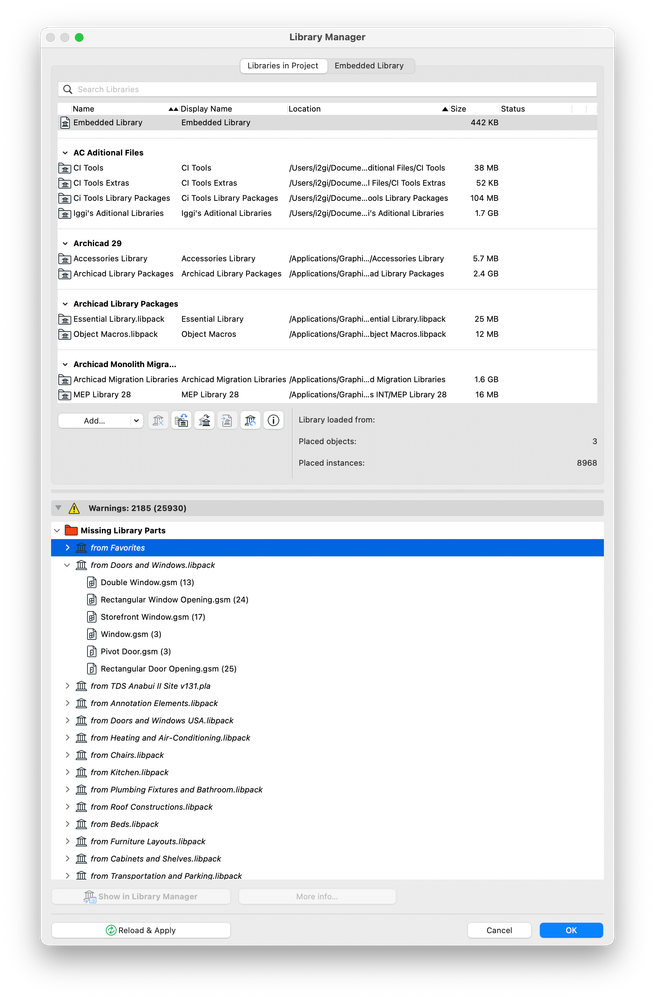Select Ci Tools Library Packages row
The image size is (655, 999).
coord(328,198)
